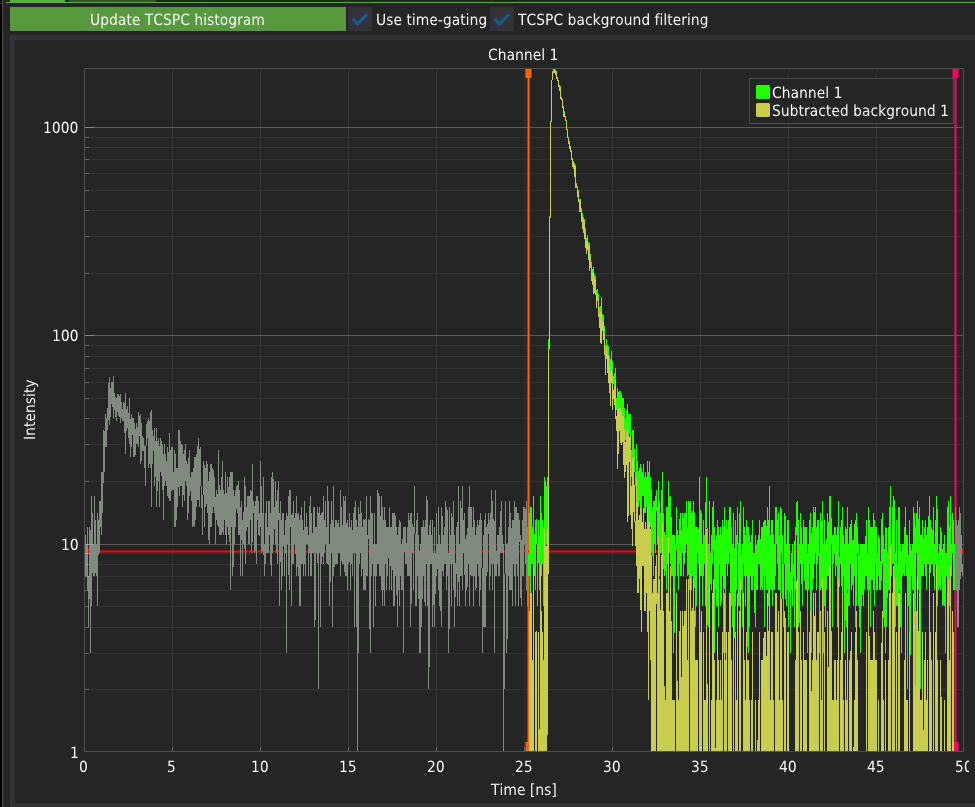Viewport: 975px width, 807px height.
Task: Click the 25 tick on the time axis
Action: [x=524, y=767]
